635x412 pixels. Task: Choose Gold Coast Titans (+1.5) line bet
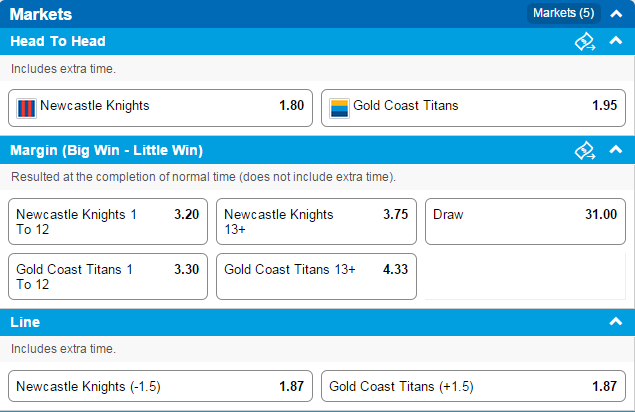473,386
